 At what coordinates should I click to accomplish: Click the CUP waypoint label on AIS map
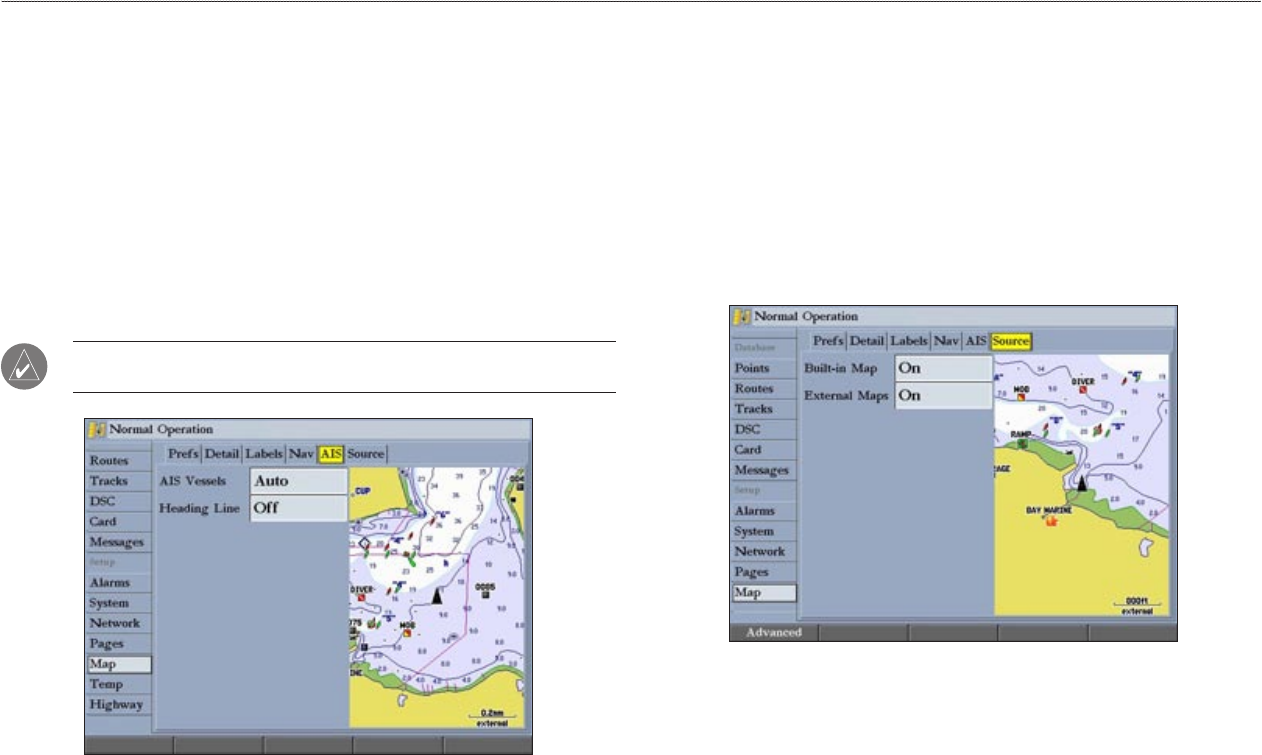[362, 491]
